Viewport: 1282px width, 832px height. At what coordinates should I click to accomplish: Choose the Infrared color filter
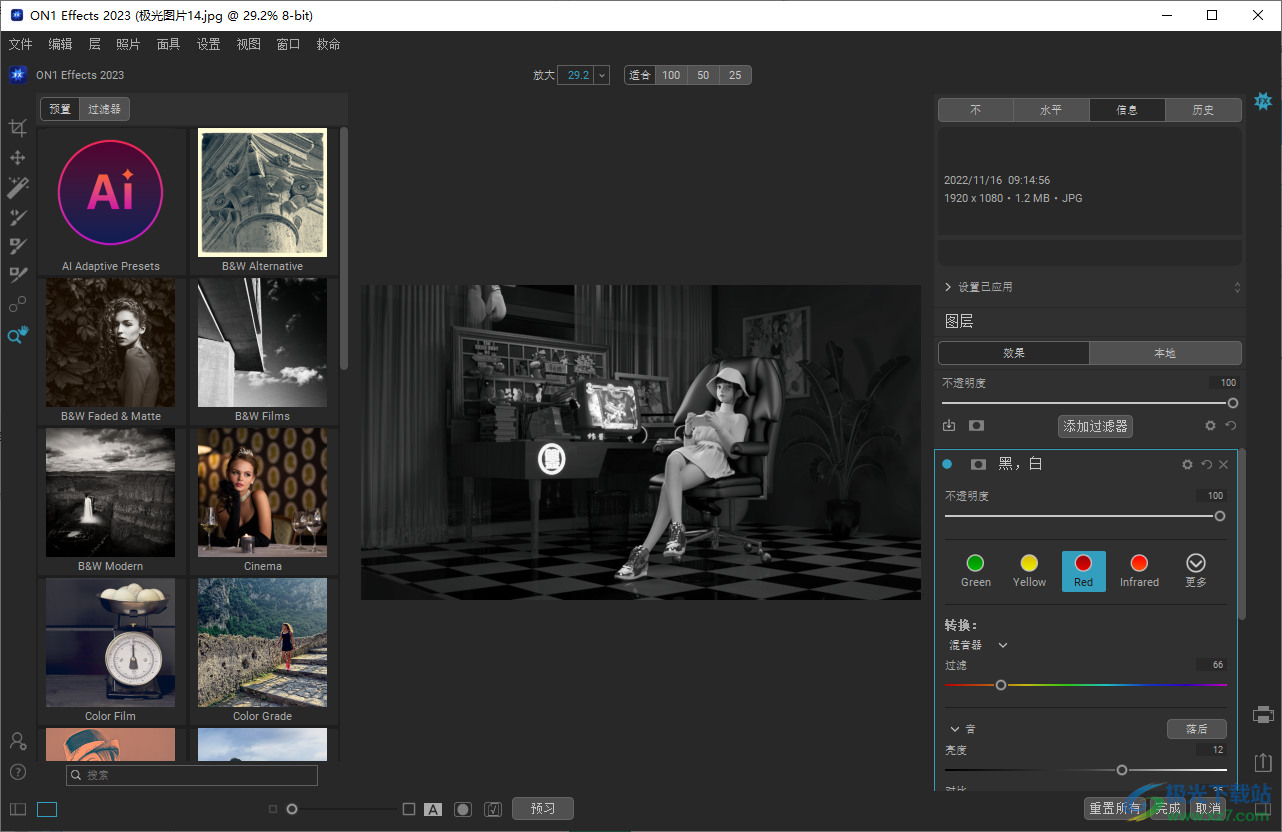pos(1139,571)
